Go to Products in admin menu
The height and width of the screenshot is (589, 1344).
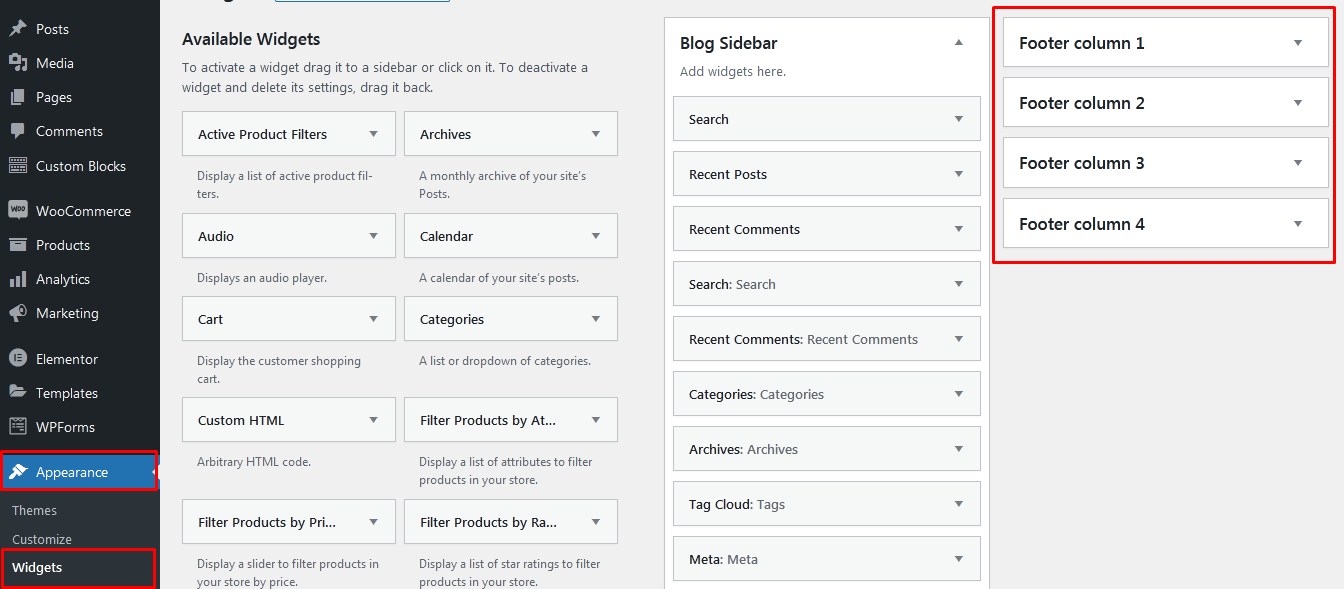coord(63,245)
